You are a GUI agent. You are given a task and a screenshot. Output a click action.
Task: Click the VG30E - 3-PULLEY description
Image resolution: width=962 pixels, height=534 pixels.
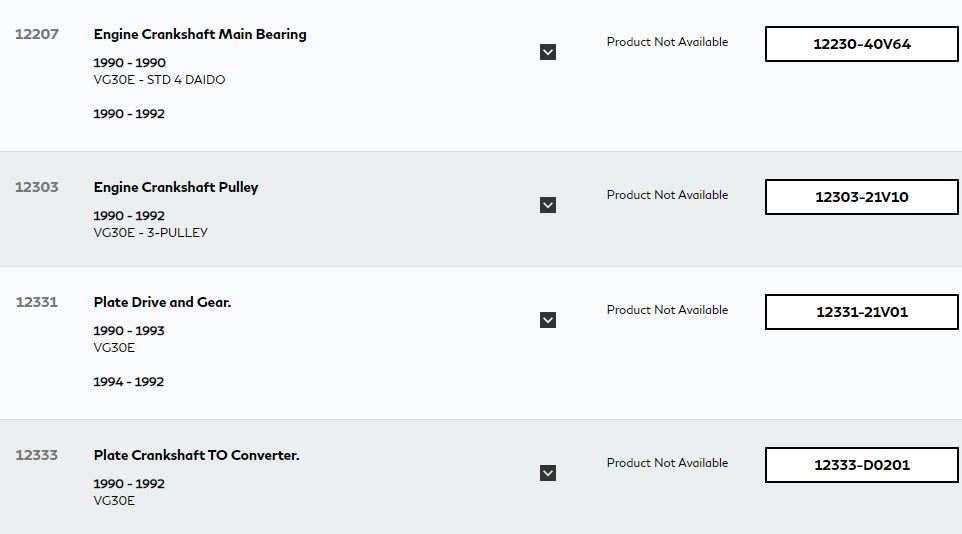pos(151,233)
